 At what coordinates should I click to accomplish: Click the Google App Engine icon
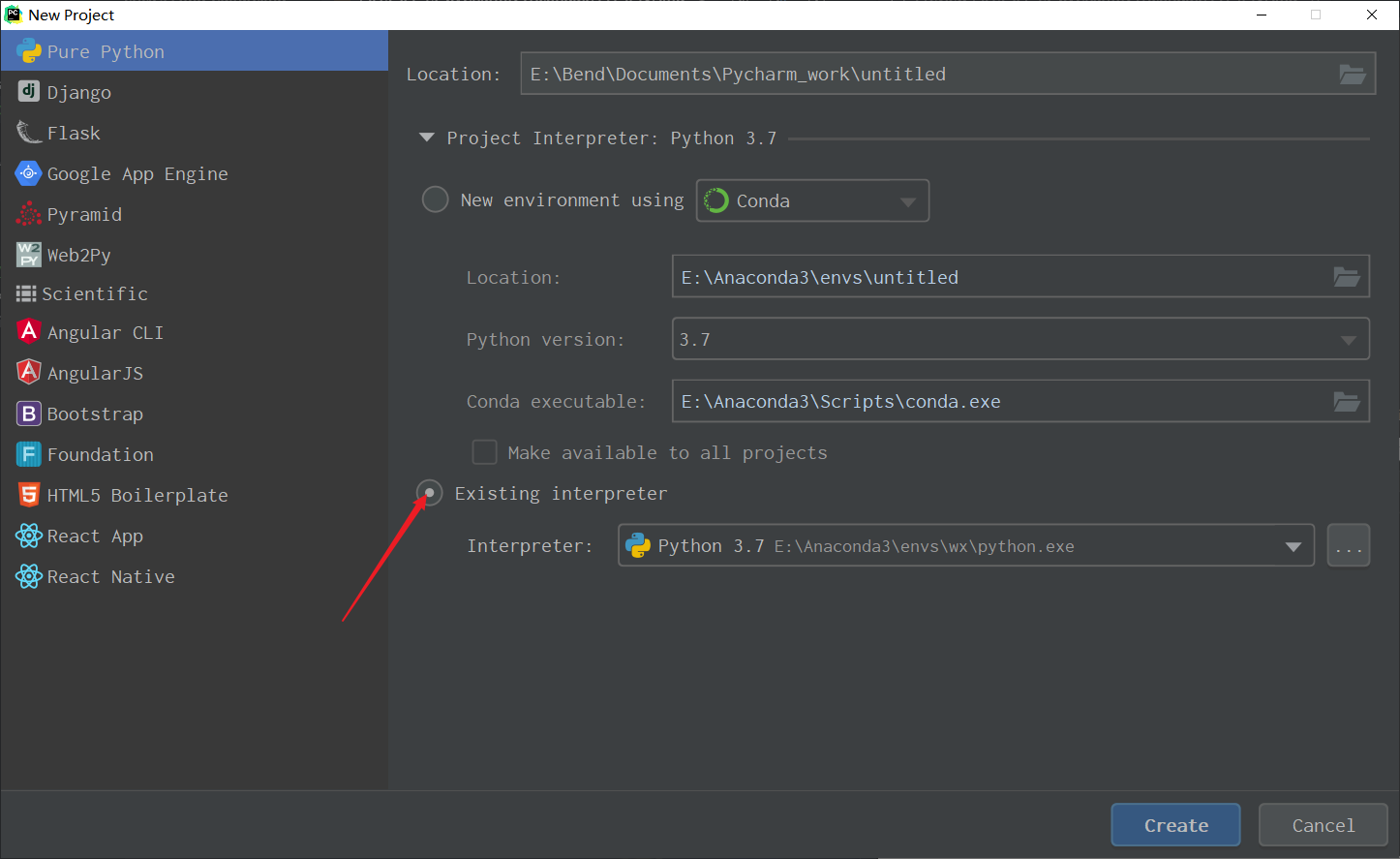pyautogui.click(x=29, y=173)
